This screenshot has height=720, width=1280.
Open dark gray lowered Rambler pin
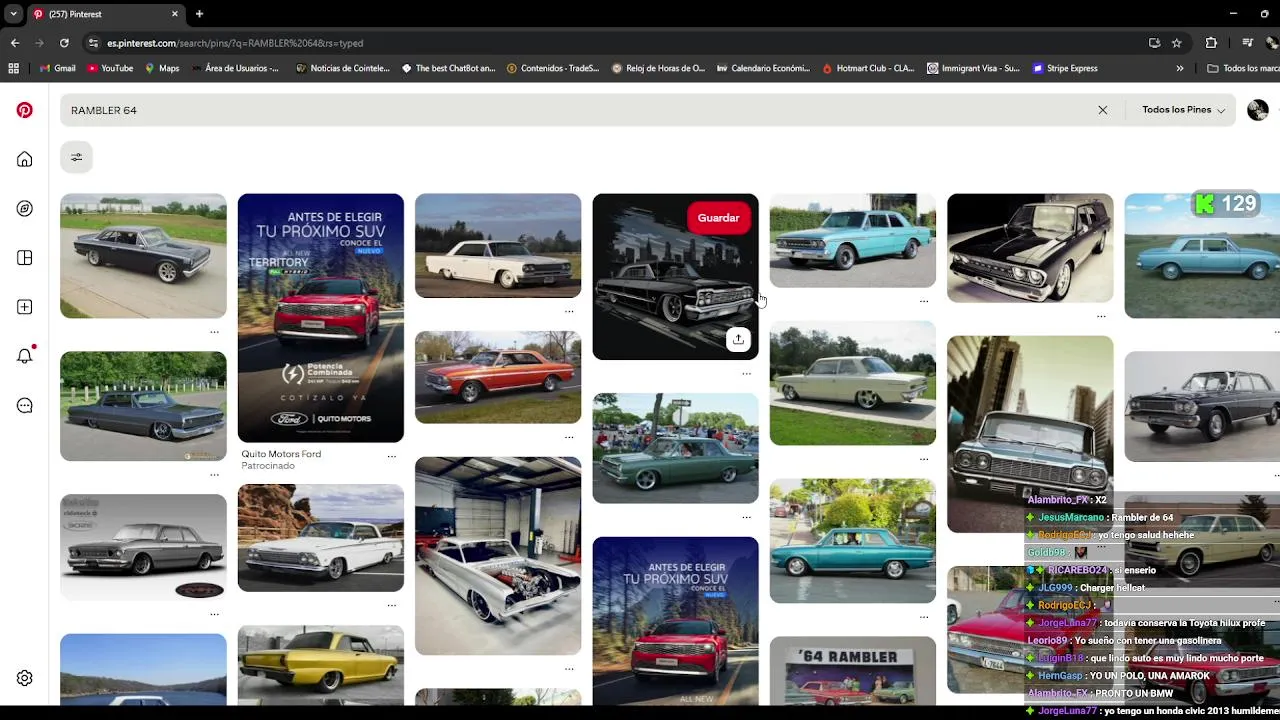coord(143,406)
